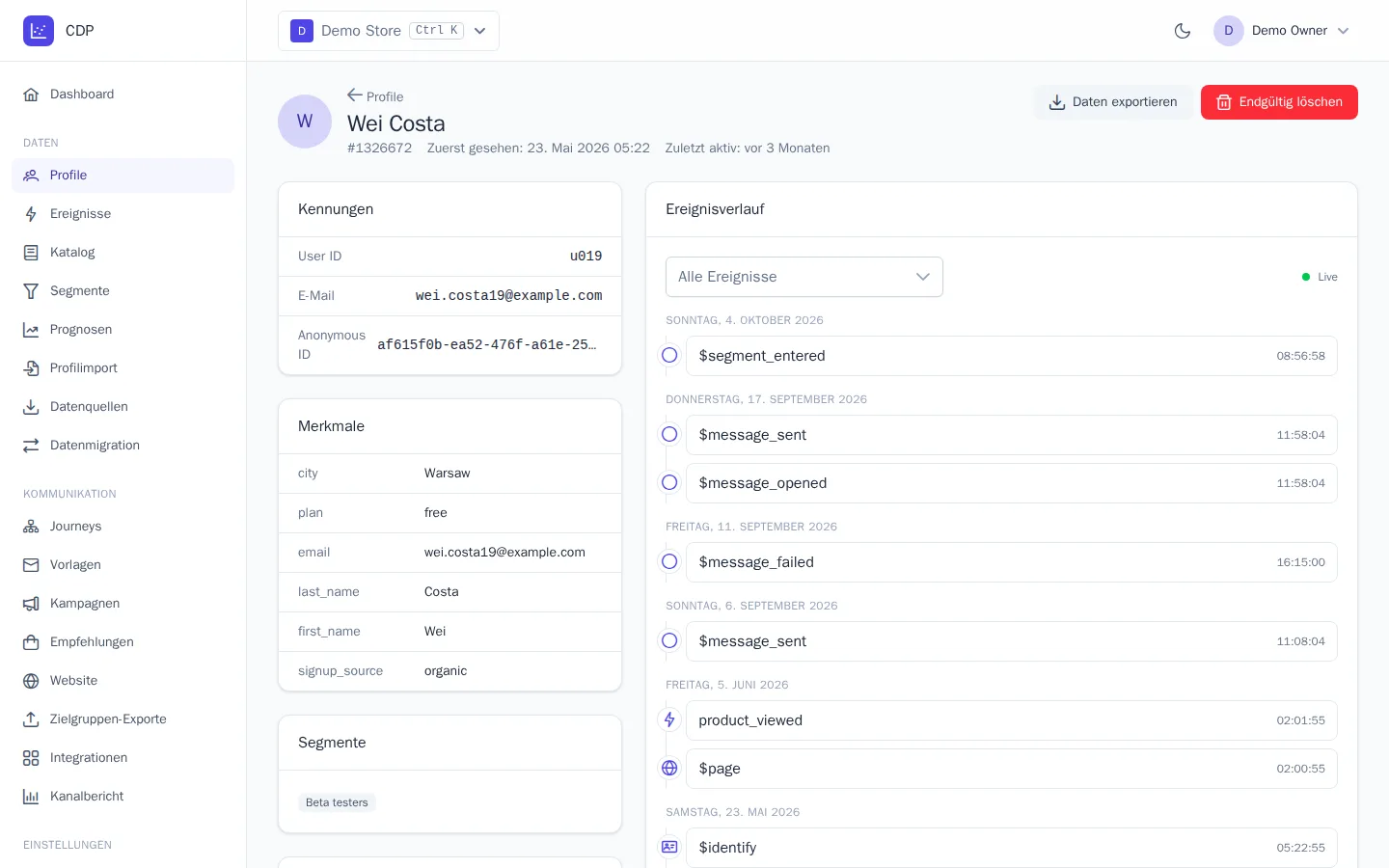
Task: Open Datenmigration arrows icon in sidebar
Action: coord(31,446)
